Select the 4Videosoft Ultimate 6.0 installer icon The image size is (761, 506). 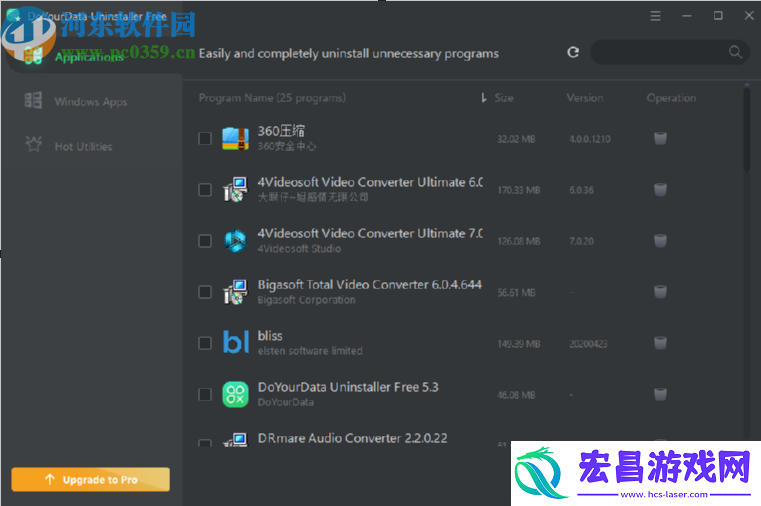tap(235, 190)
